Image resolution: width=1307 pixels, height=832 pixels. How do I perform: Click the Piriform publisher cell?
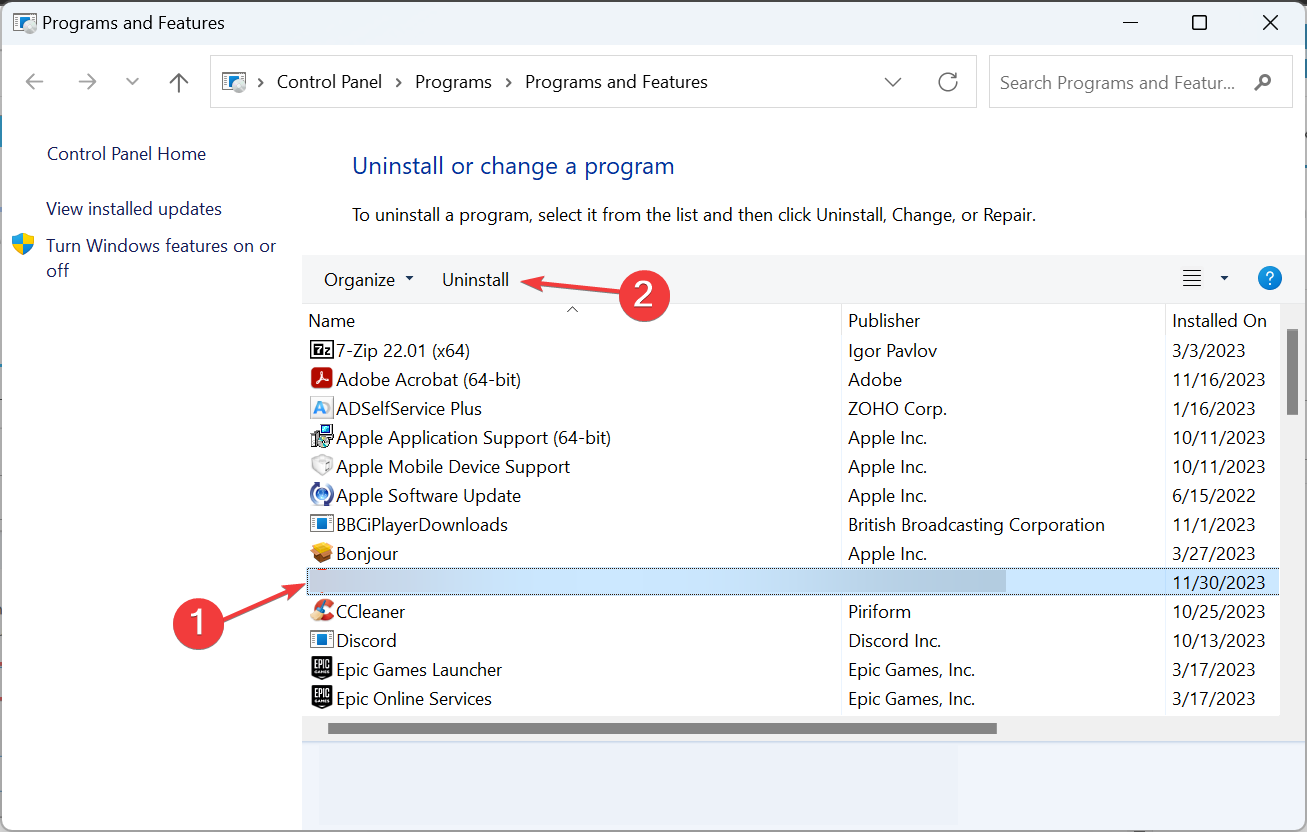(x=879, y=611)
